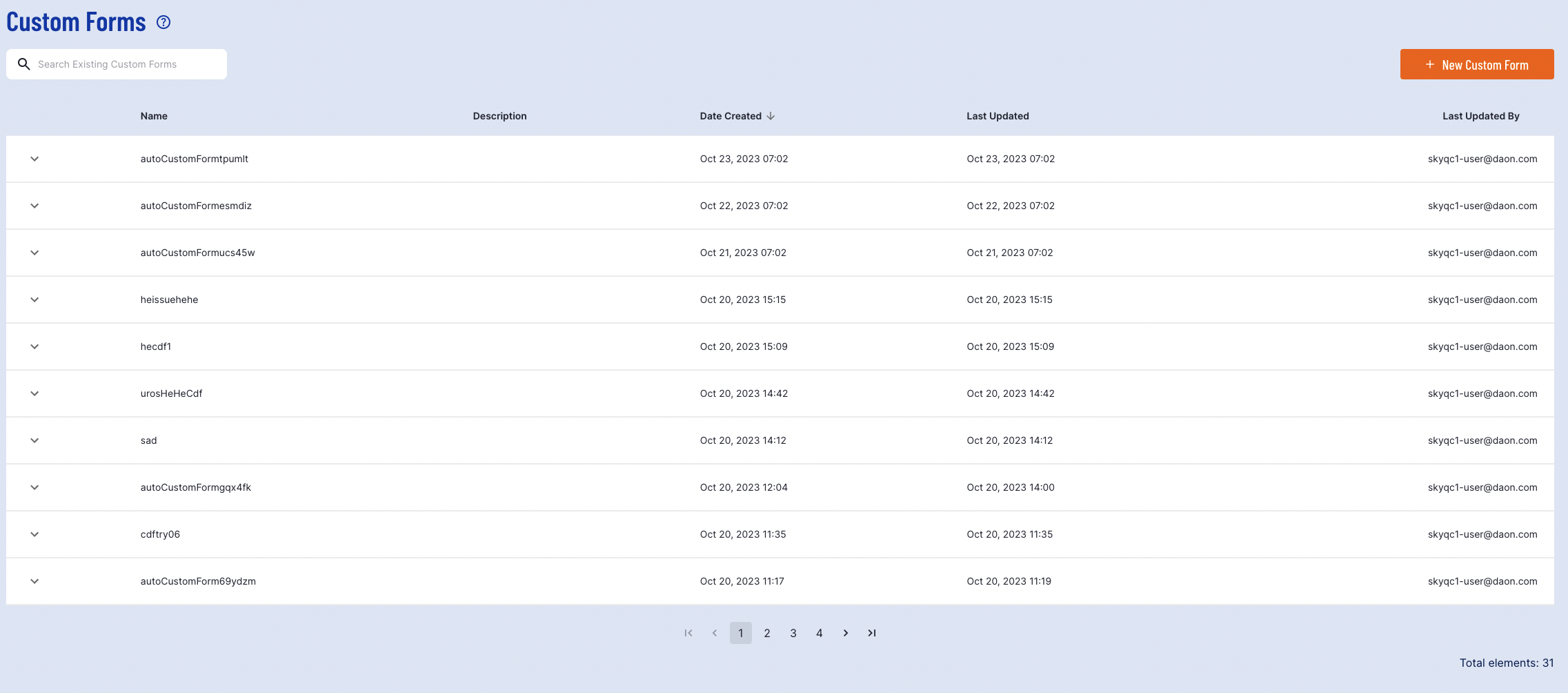Expand the urosHeHeCdf row
Viewport: 1568px width, 693px height.
point(34,393)
